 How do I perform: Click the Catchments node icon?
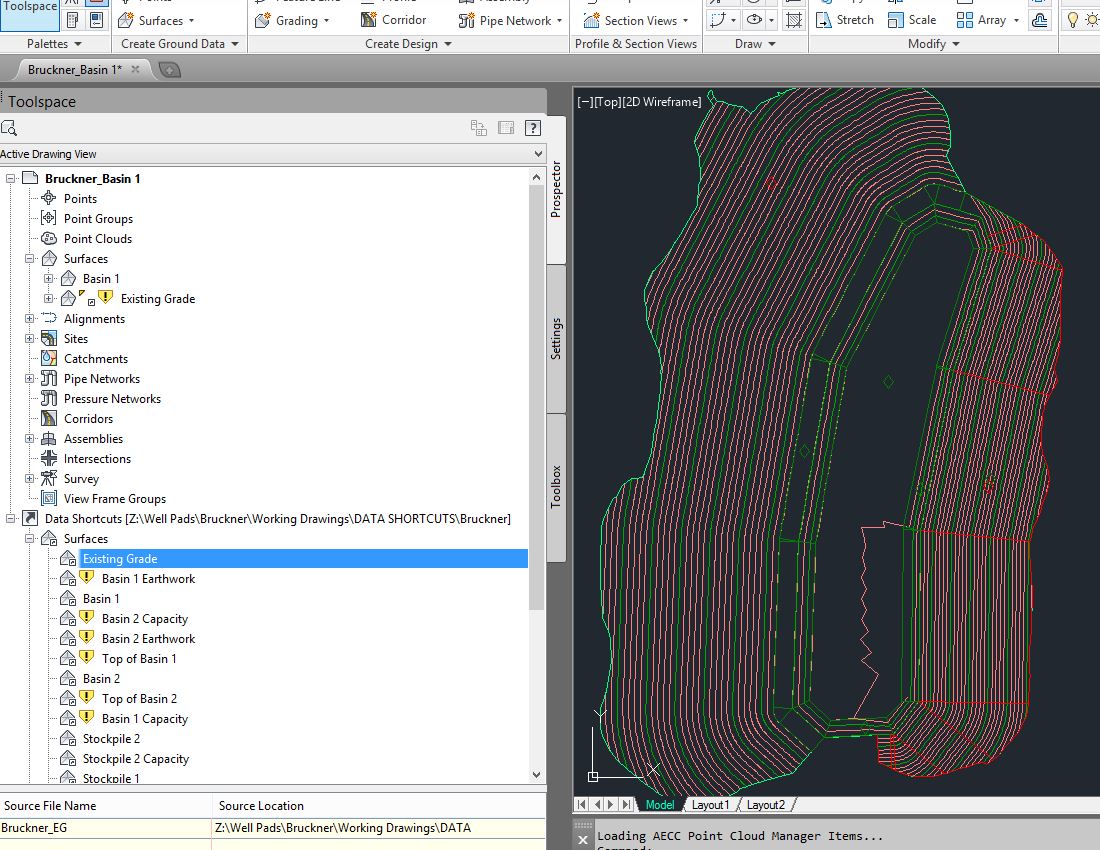tap(48, 358)
